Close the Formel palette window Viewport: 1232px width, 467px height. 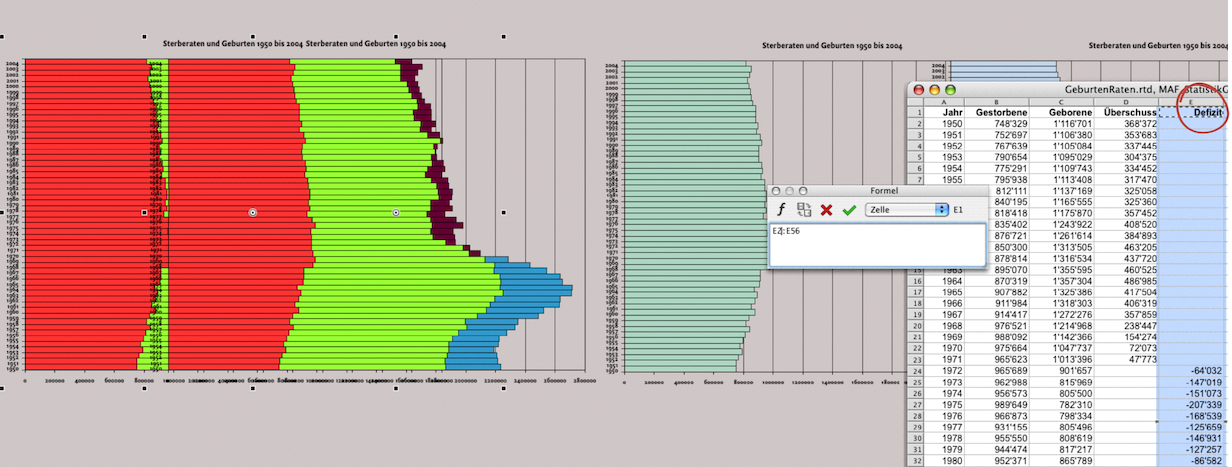776,190
